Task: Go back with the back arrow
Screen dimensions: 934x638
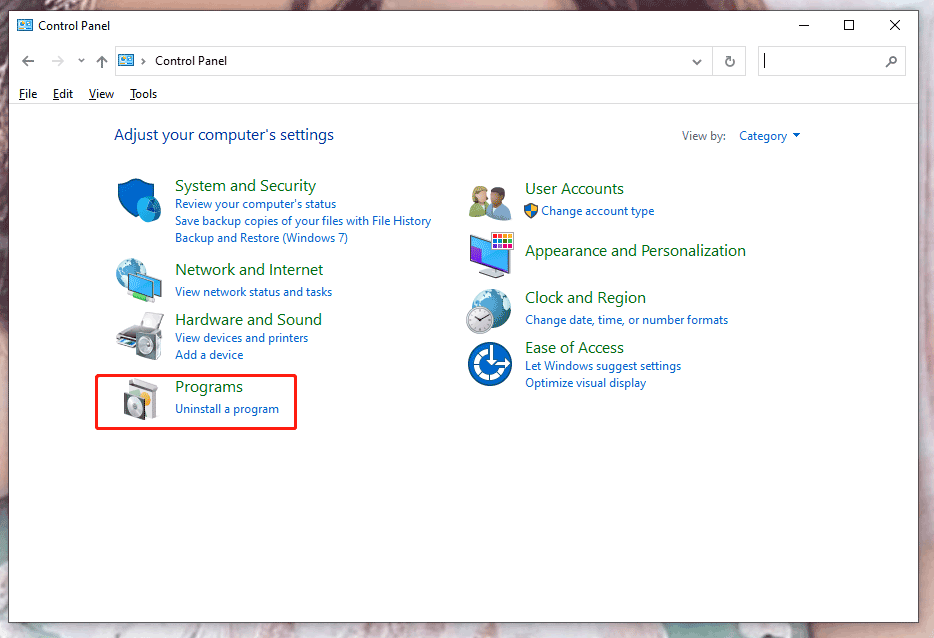Action: point(28,61)
